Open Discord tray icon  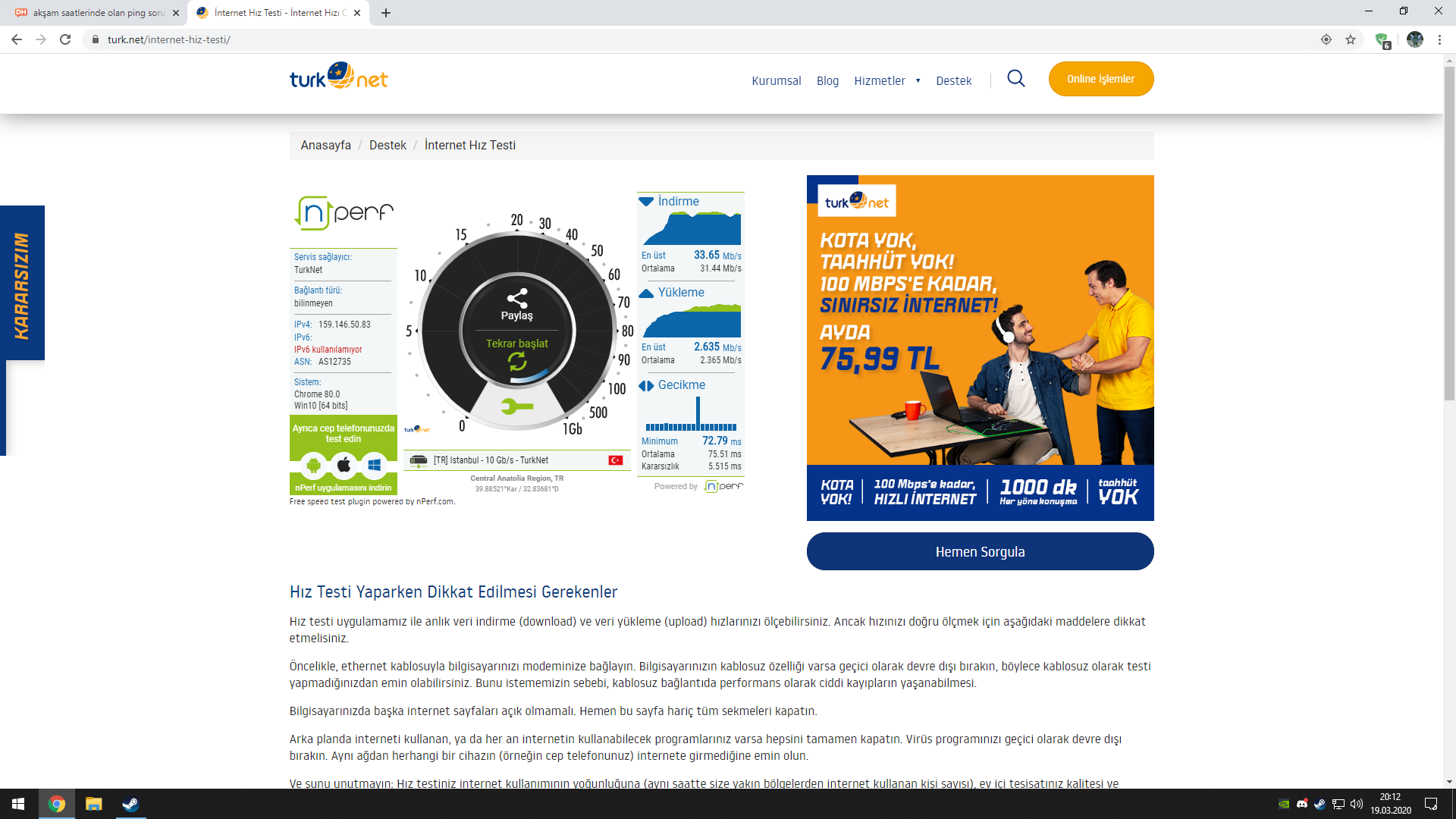(x=1302, y=804)
